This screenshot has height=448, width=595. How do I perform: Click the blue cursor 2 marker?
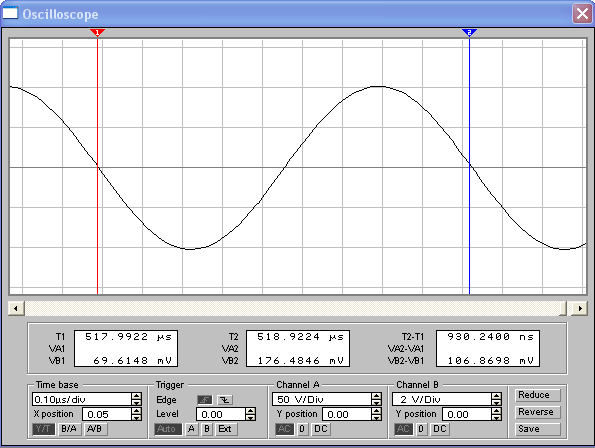point(469,33)
